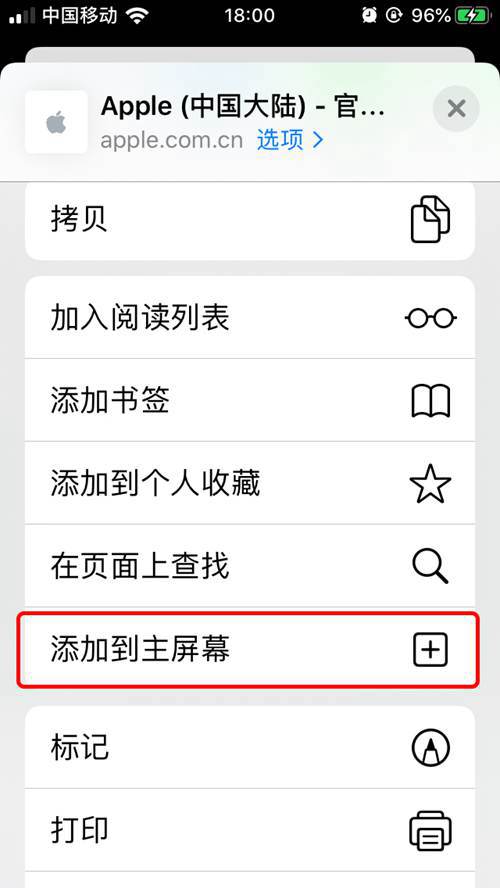Open 选项 options link
The image size is (500, 888).
click(280, 140)
